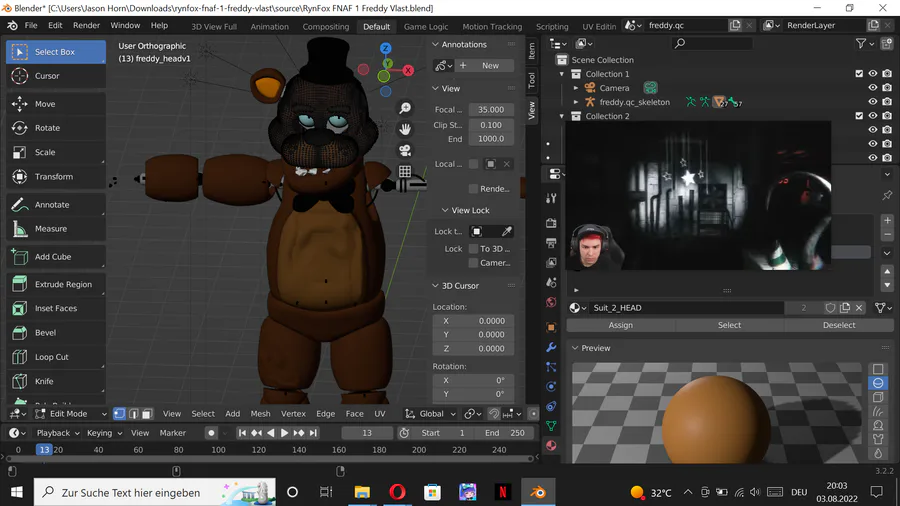Enable the Render Region checkbox

click(x=474, y=189)
